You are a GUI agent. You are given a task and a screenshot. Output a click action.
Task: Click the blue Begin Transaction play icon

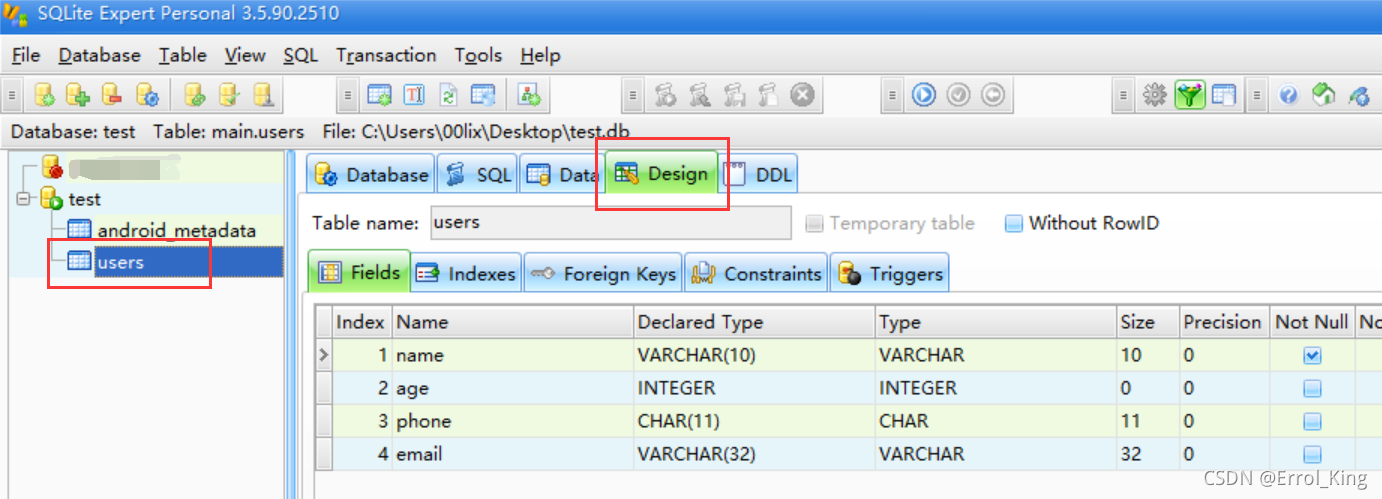click(924, 95)
